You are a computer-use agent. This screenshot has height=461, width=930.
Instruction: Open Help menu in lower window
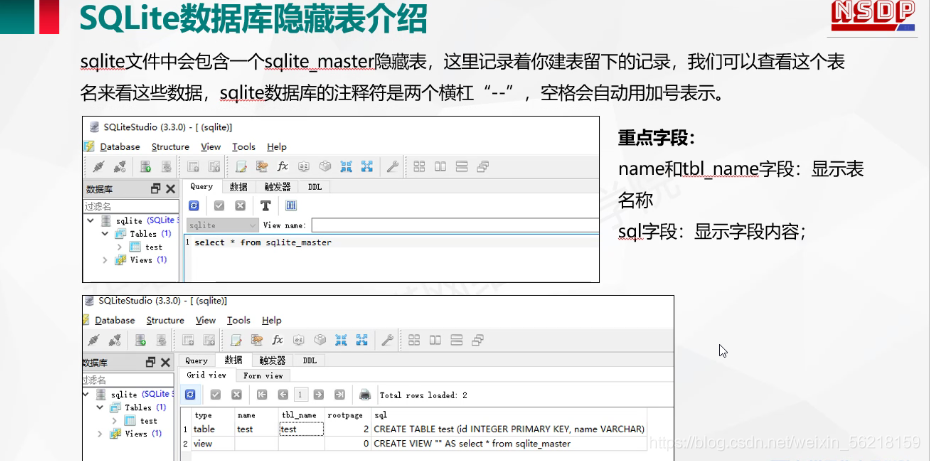click(272, 320)
